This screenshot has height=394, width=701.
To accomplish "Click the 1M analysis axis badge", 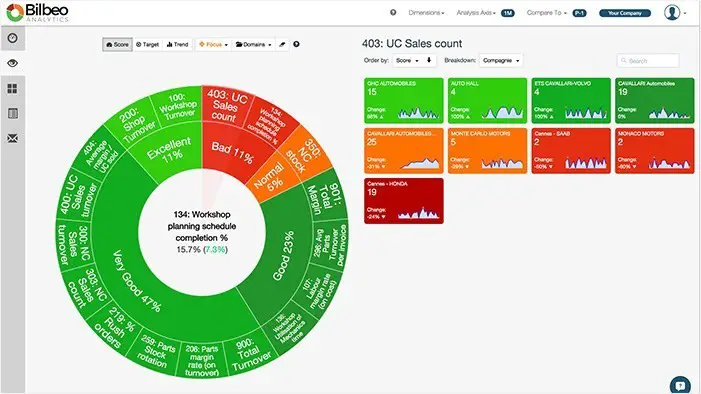I will click(x=507, y=13).
